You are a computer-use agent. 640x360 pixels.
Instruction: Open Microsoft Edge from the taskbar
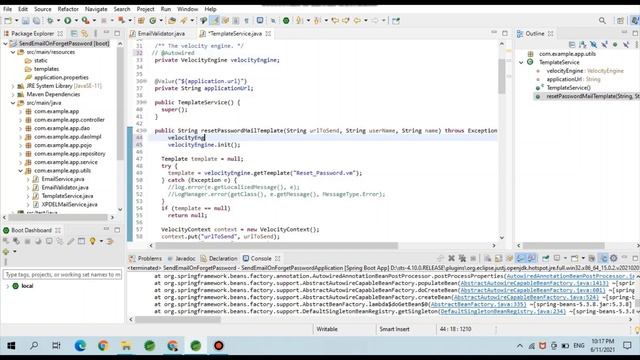pyautogui.click(x=80, y=346)
